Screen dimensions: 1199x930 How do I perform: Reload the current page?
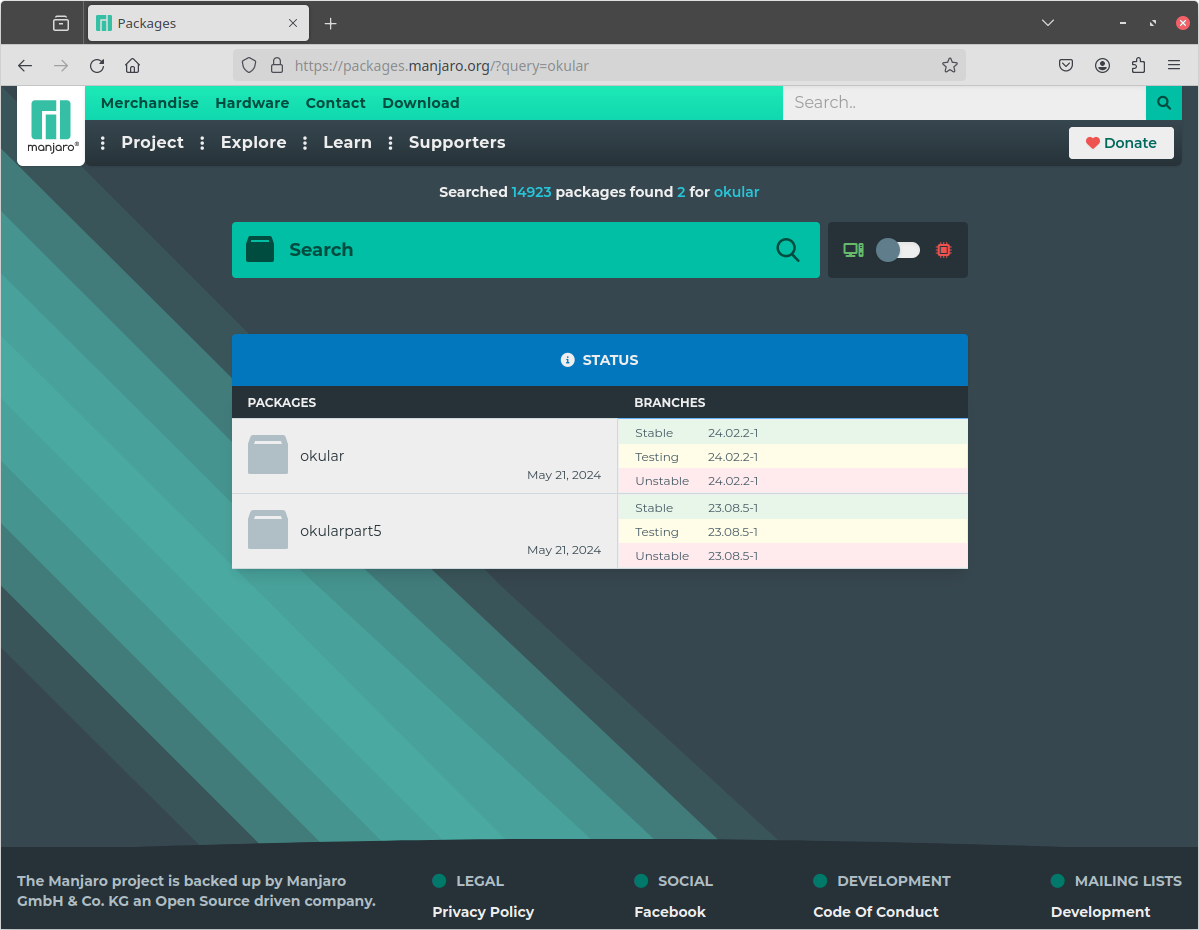(97, 66)
